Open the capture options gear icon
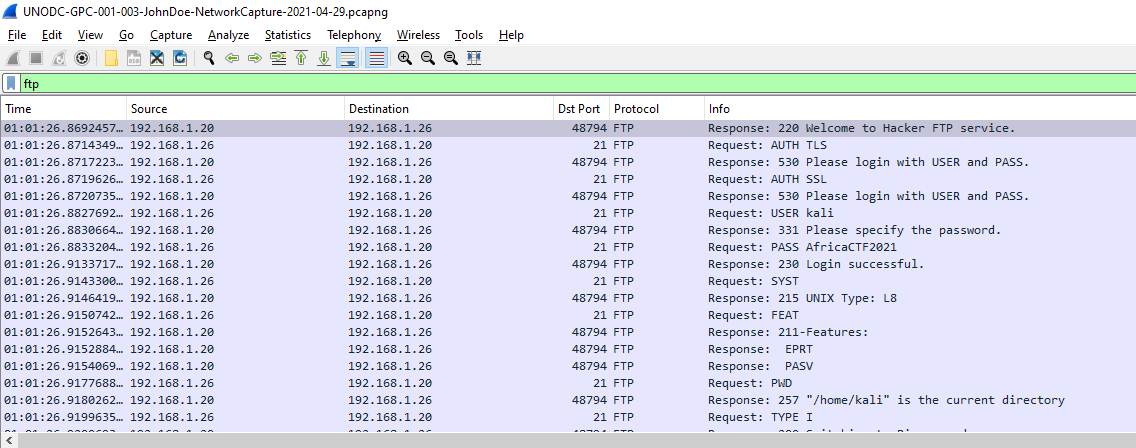Screen dimensions: 1136x448 point(82,58)
